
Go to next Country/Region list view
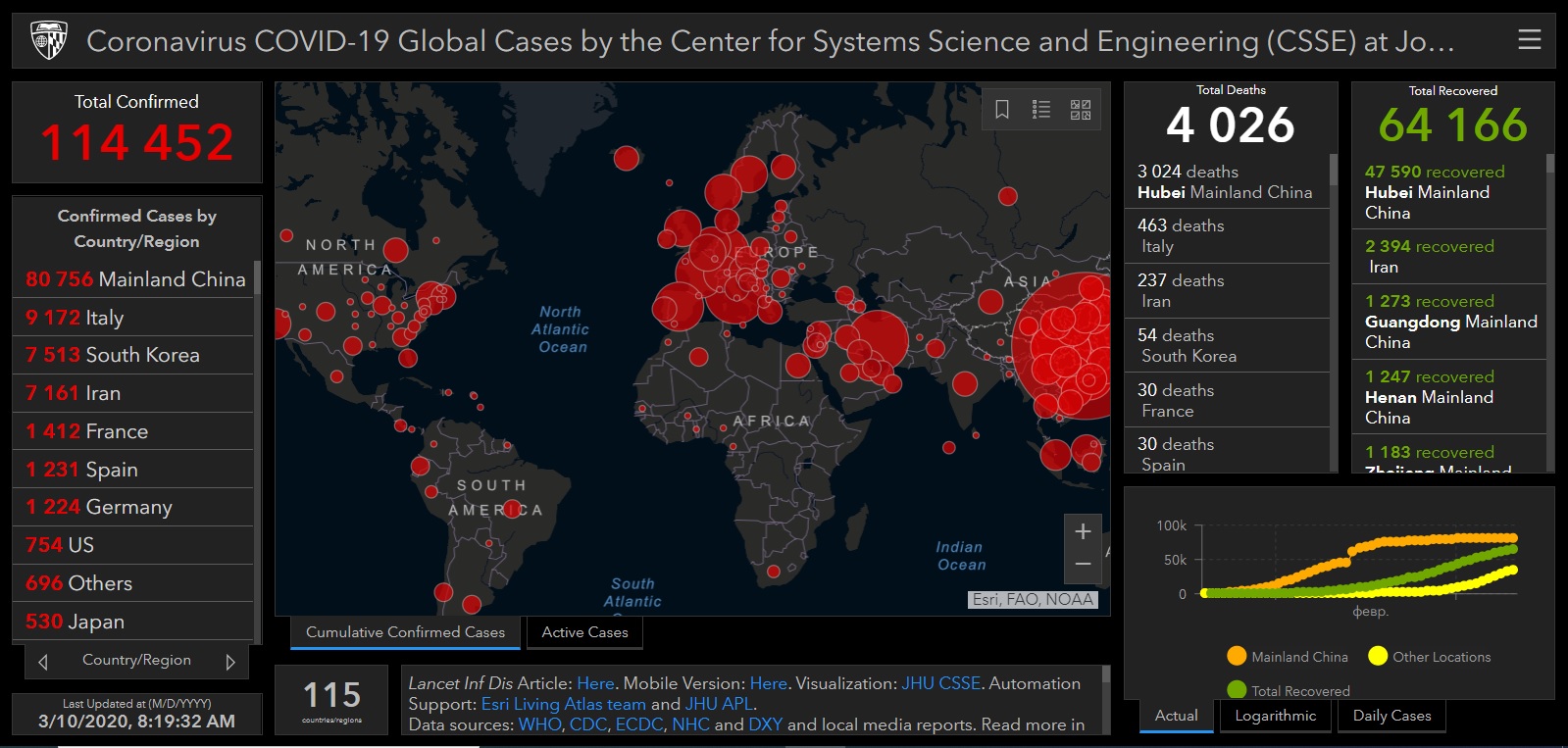[230, 662]
